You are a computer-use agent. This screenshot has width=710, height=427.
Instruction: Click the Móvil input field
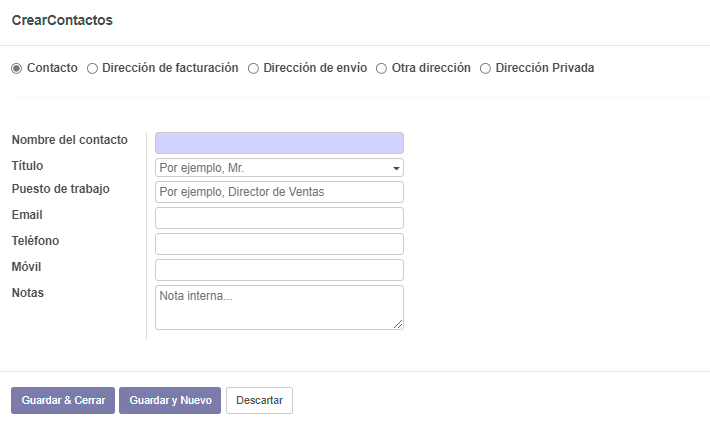click(x=279, y=270)
